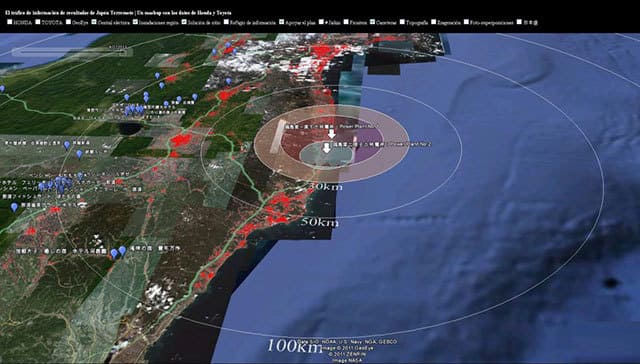Check the Foto-superposiciones checkbox
This screenshot has width=640, height=364.
click(x=466, y=22)
